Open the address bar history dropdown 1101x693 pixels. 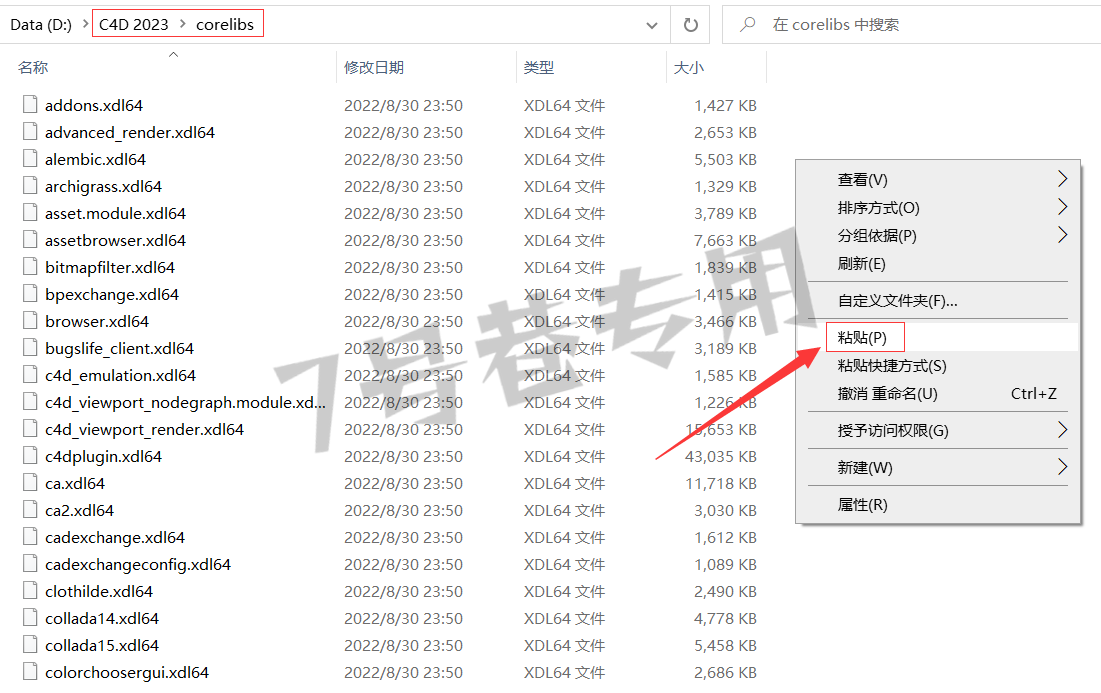pyautogui.click(x=652, y=25)
